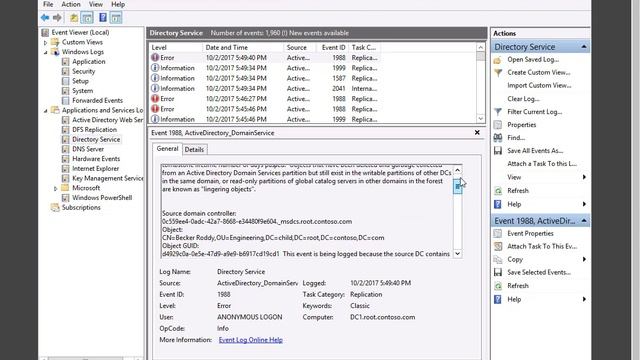Sort events by Date and Time column
640x360 pixels.
(x=242, y=47)
